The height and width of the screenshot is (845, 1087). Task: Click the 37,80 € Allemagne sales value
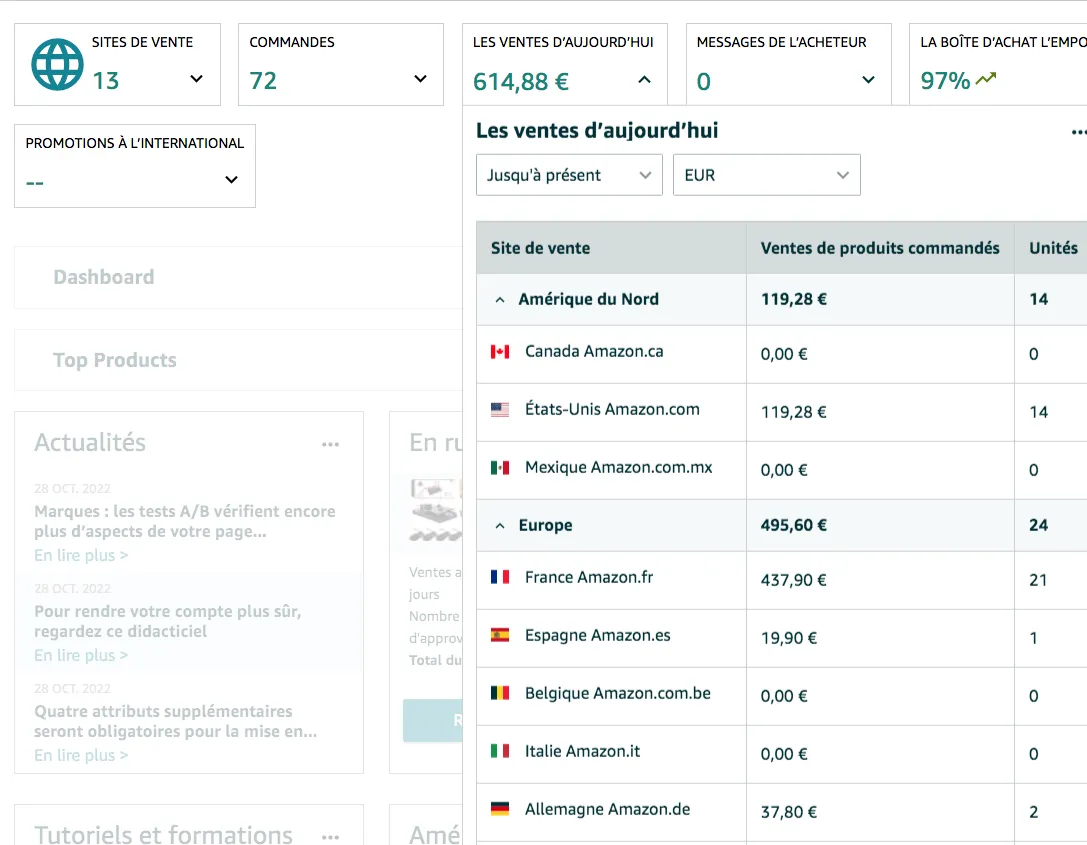click(788, 812)
